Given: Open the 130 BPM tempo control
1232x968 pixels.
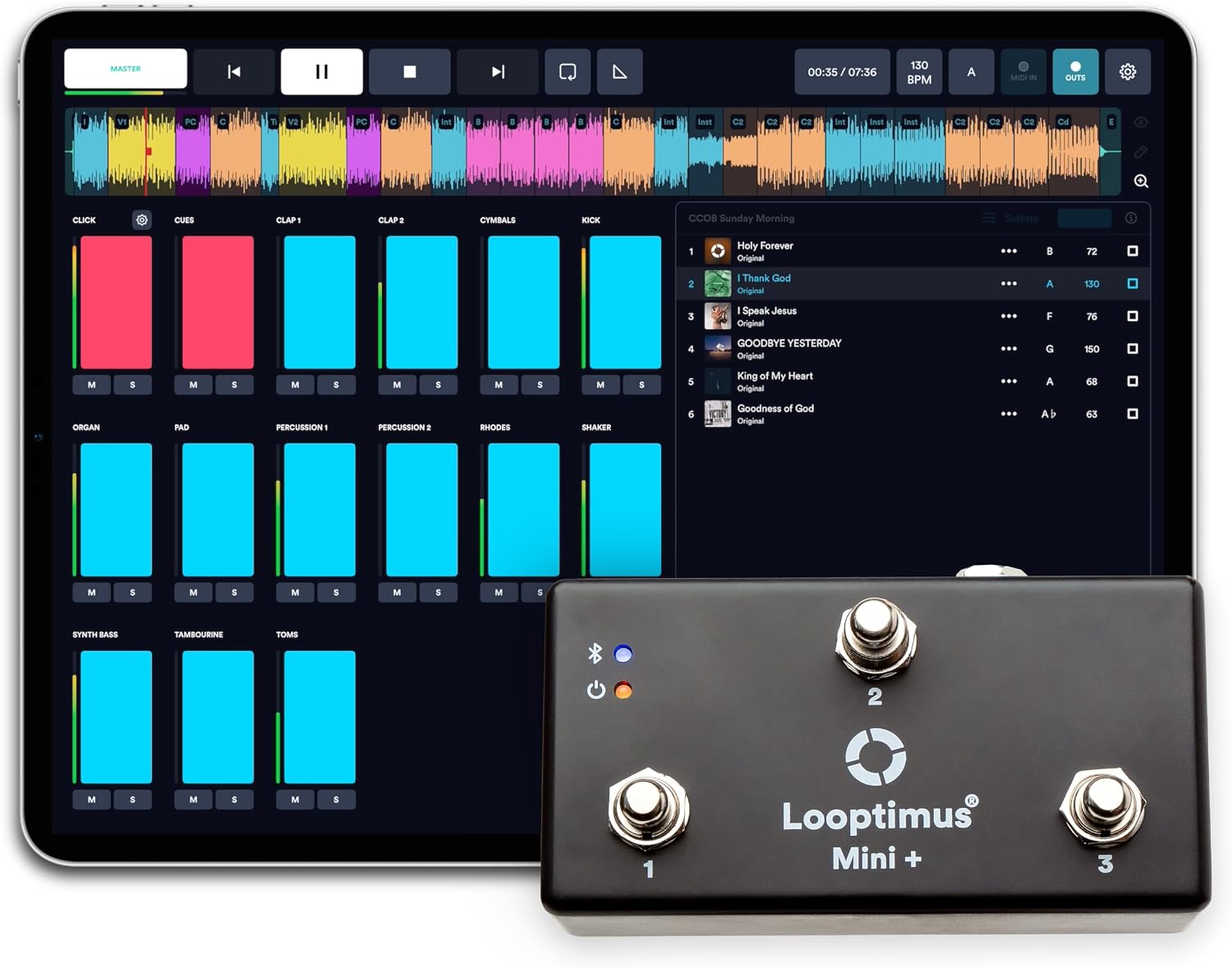Looking at the screenshot, I should pyautogui.click(x=919, y=72).
